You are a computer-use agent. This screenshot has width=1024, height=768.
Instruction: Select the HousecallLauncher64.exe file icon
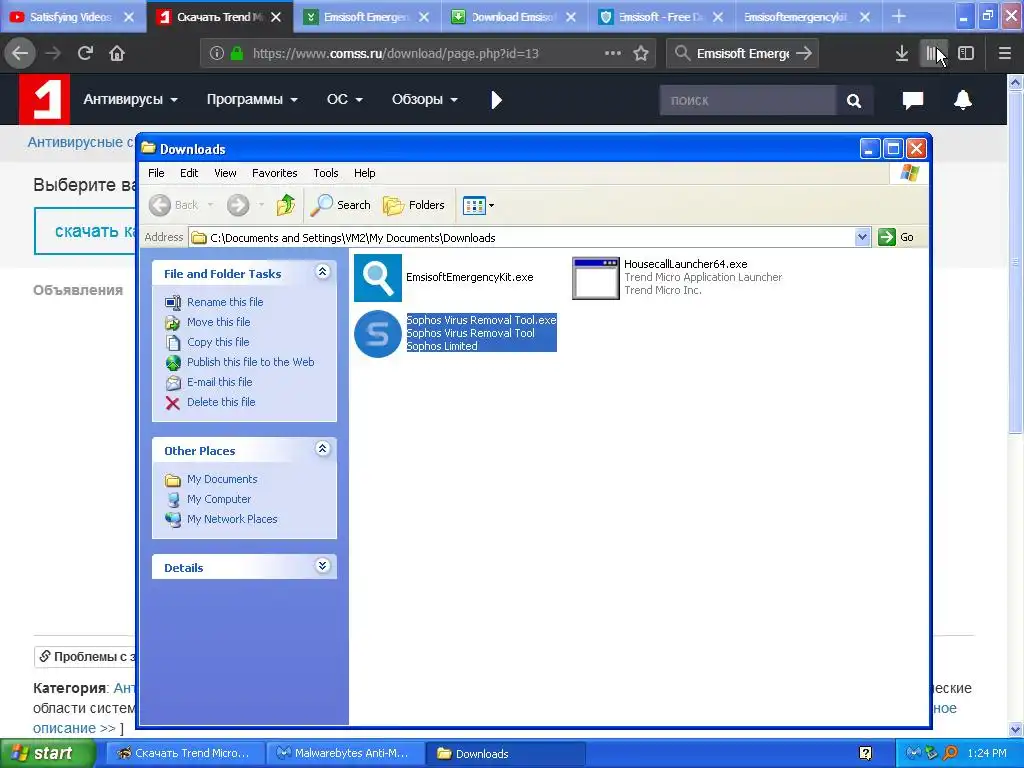click(x=596, y=278)
